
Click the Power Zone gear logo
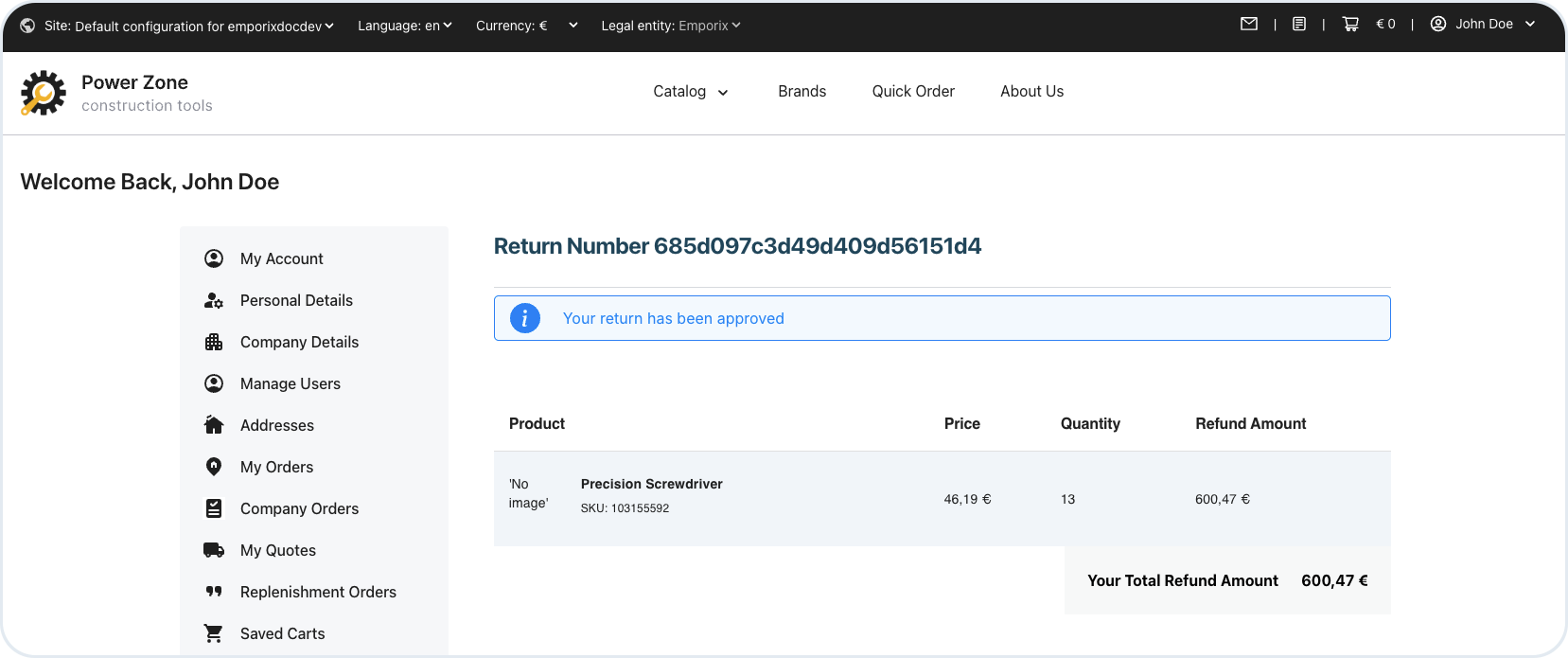44,94
